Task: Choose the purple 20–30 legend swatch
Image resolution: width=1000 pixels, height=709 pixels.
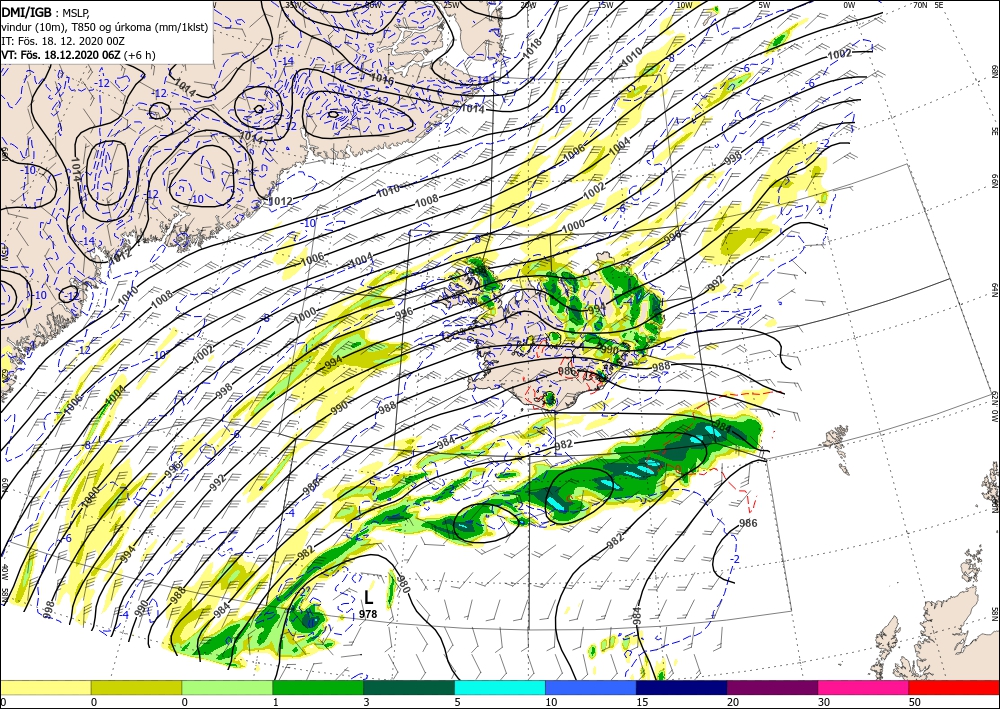Action: point(772,687)
